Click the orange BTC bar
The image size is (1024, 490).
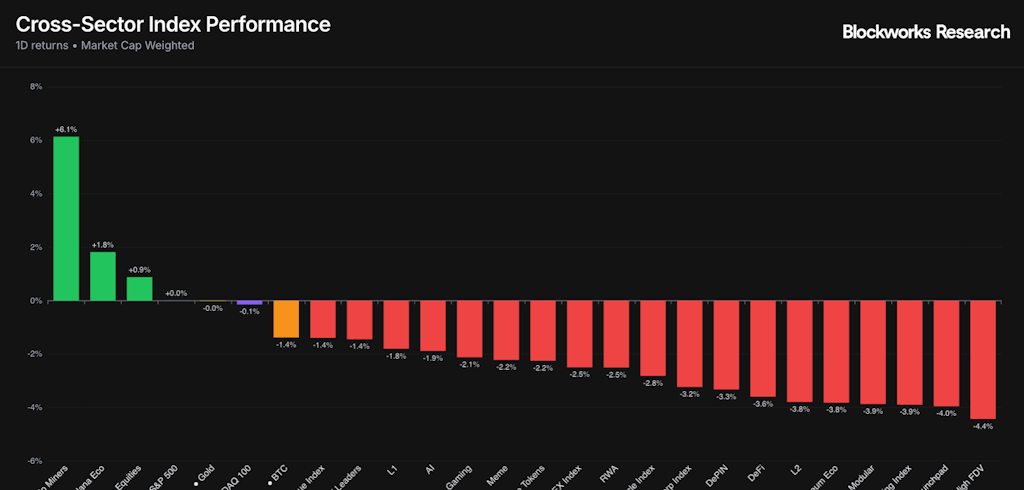coord(286,319)
